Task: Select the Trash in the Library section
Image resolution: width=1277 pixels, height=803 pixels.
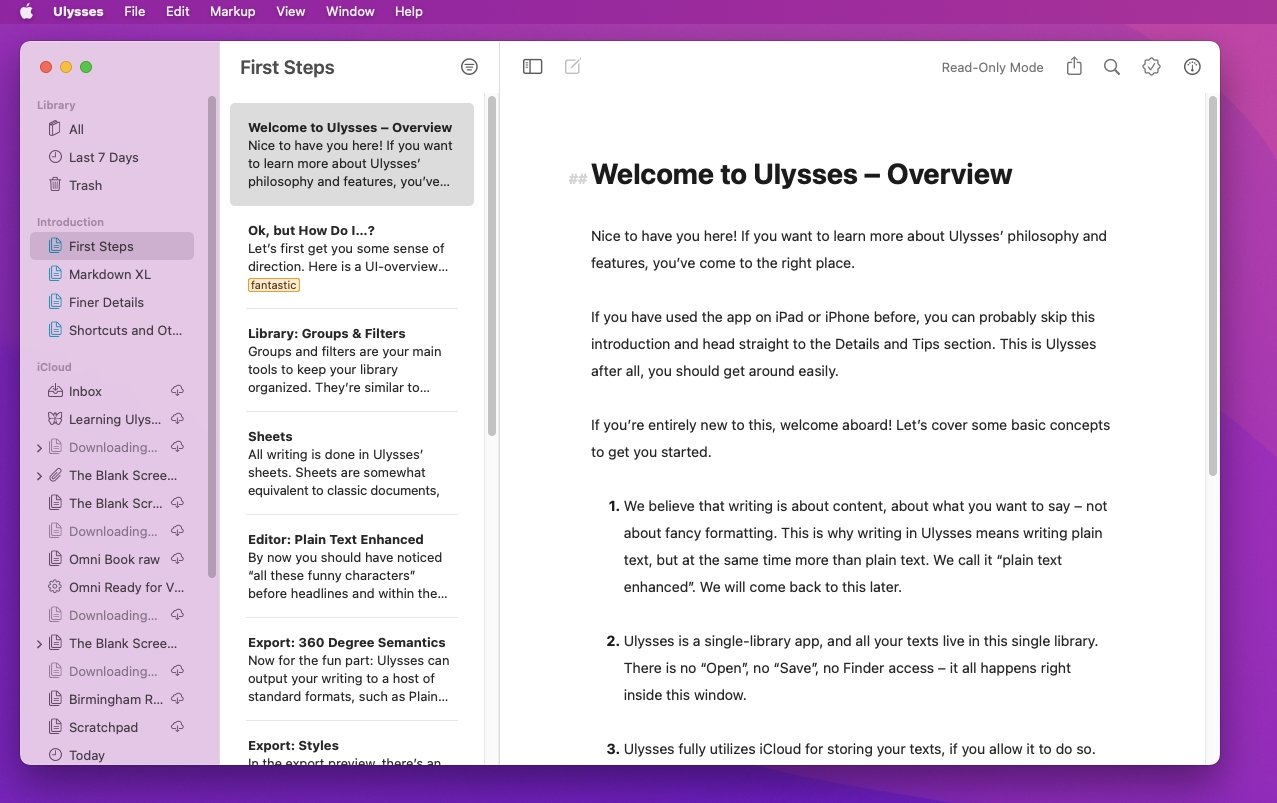Action: click(85, 185)
